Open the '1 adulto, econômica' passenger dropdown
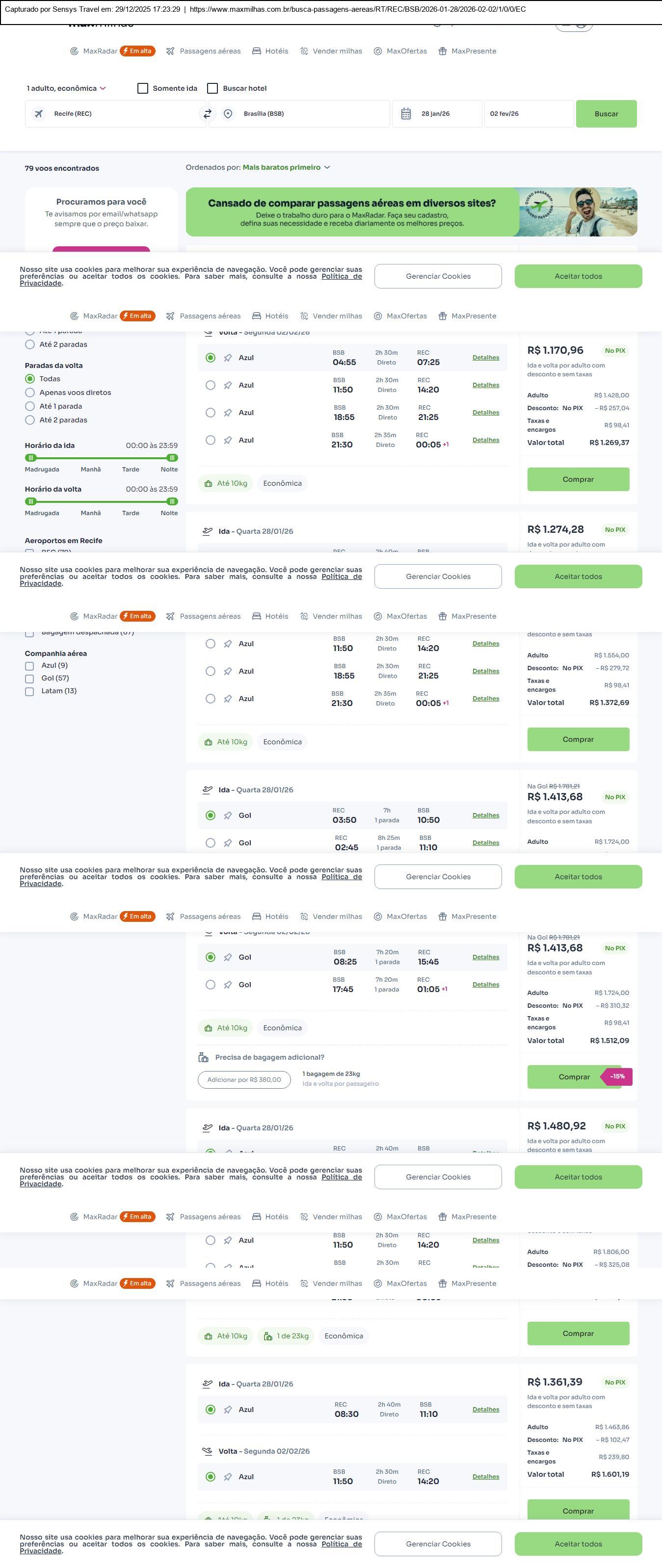662x1568 pixels. tap(66, 88)
